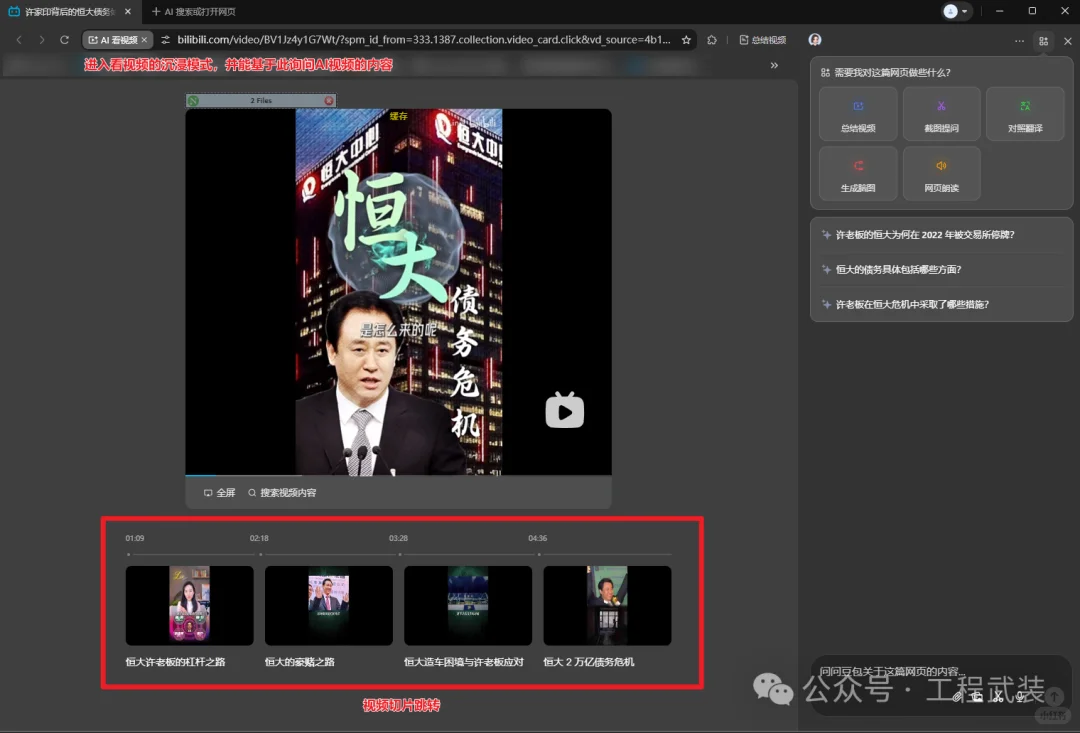The width and height of the screenshot is (1080, 733).
Task: Open the 恒大许老板的杠杆之路 clip thumbnail
Action: [189, 606]
